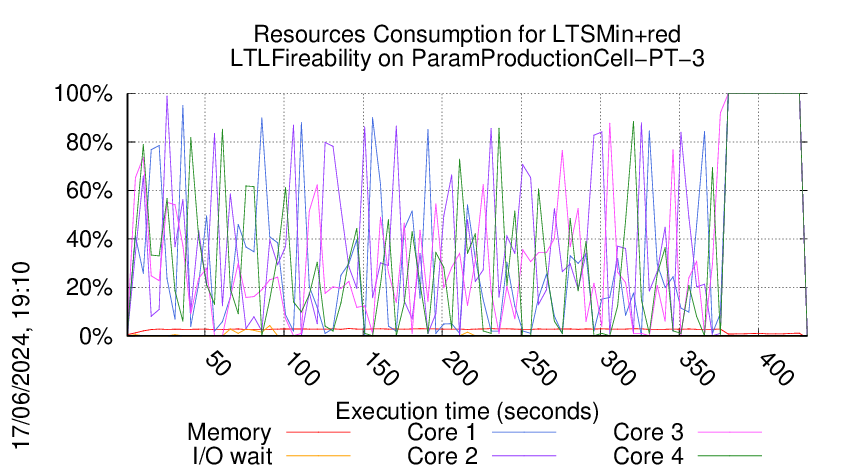This screenshot has height=475, width=850.
Task: Click the magenta Core 3 legend line sample
Action: [x=730, y=433]
